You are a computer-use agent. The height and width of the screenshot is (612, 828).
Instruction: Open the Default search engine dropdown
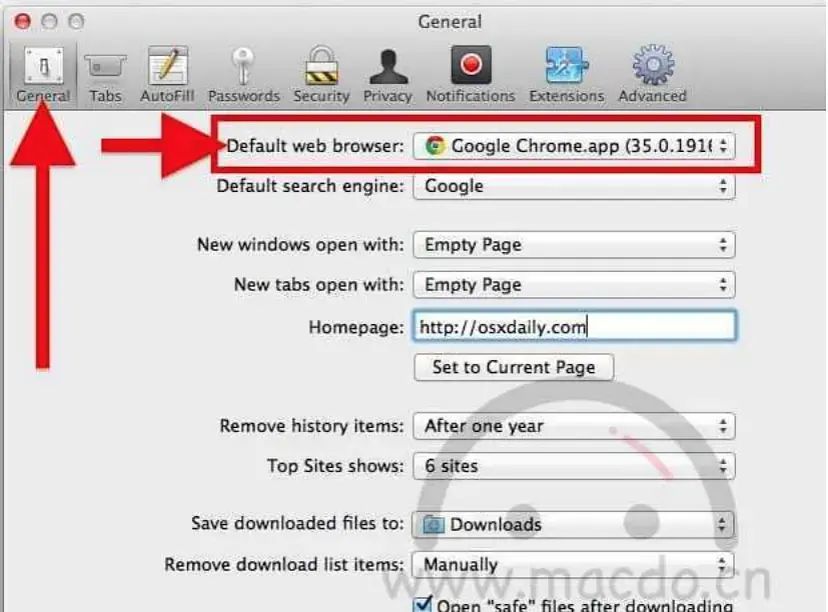click(574, 186)
